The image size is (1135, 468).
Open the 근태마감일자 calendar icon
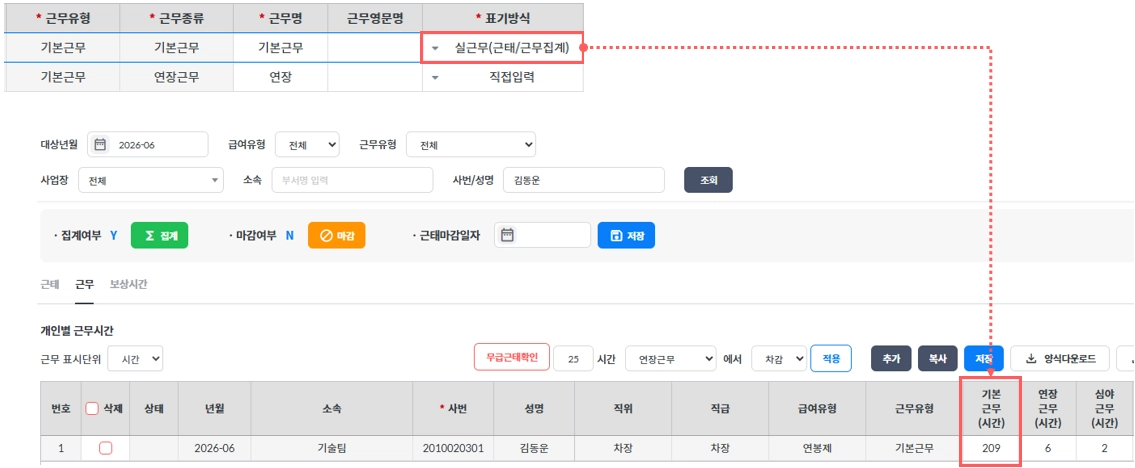507,235
